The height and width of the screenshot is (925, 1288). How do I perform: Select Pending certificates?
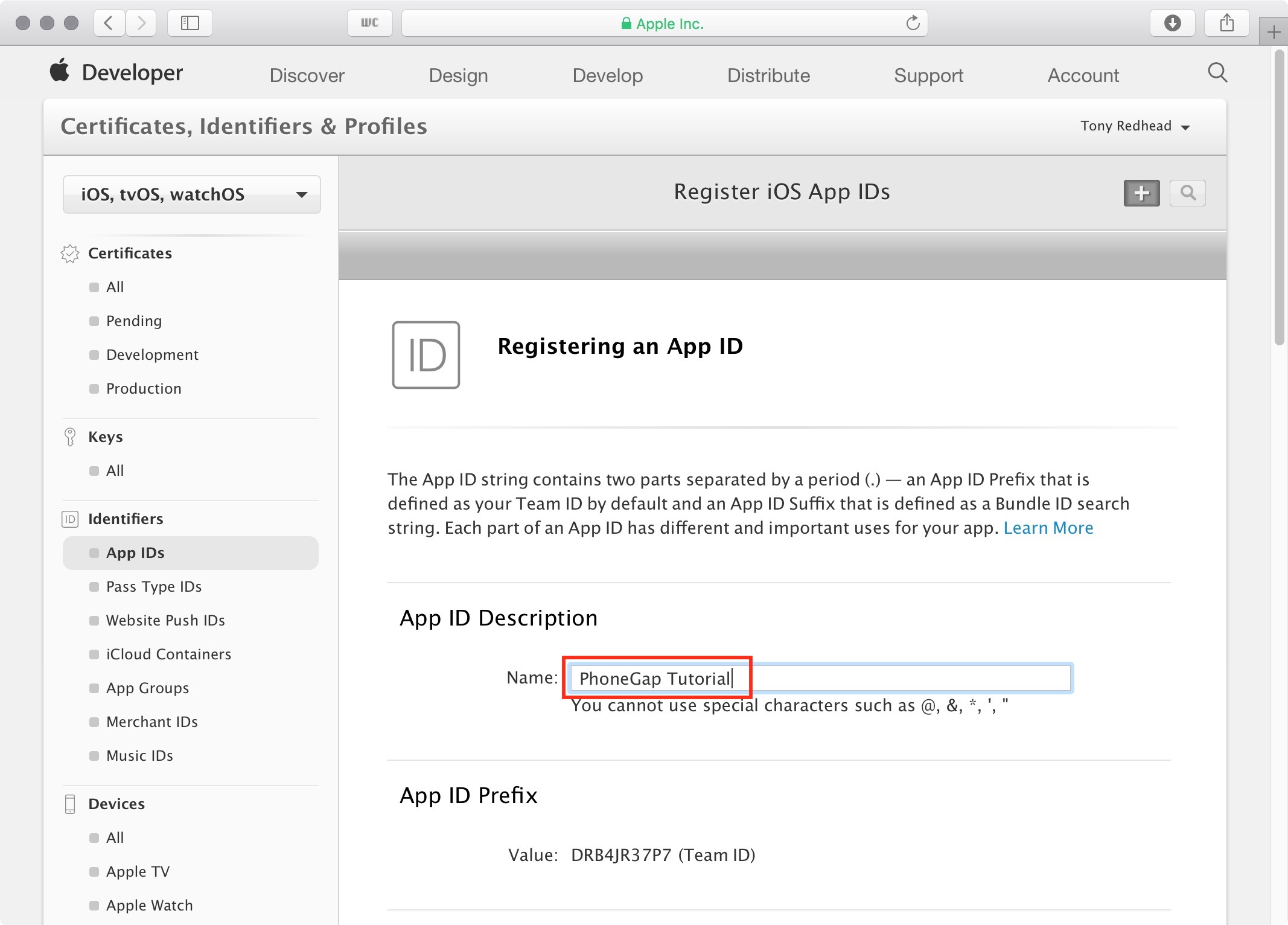134,321
